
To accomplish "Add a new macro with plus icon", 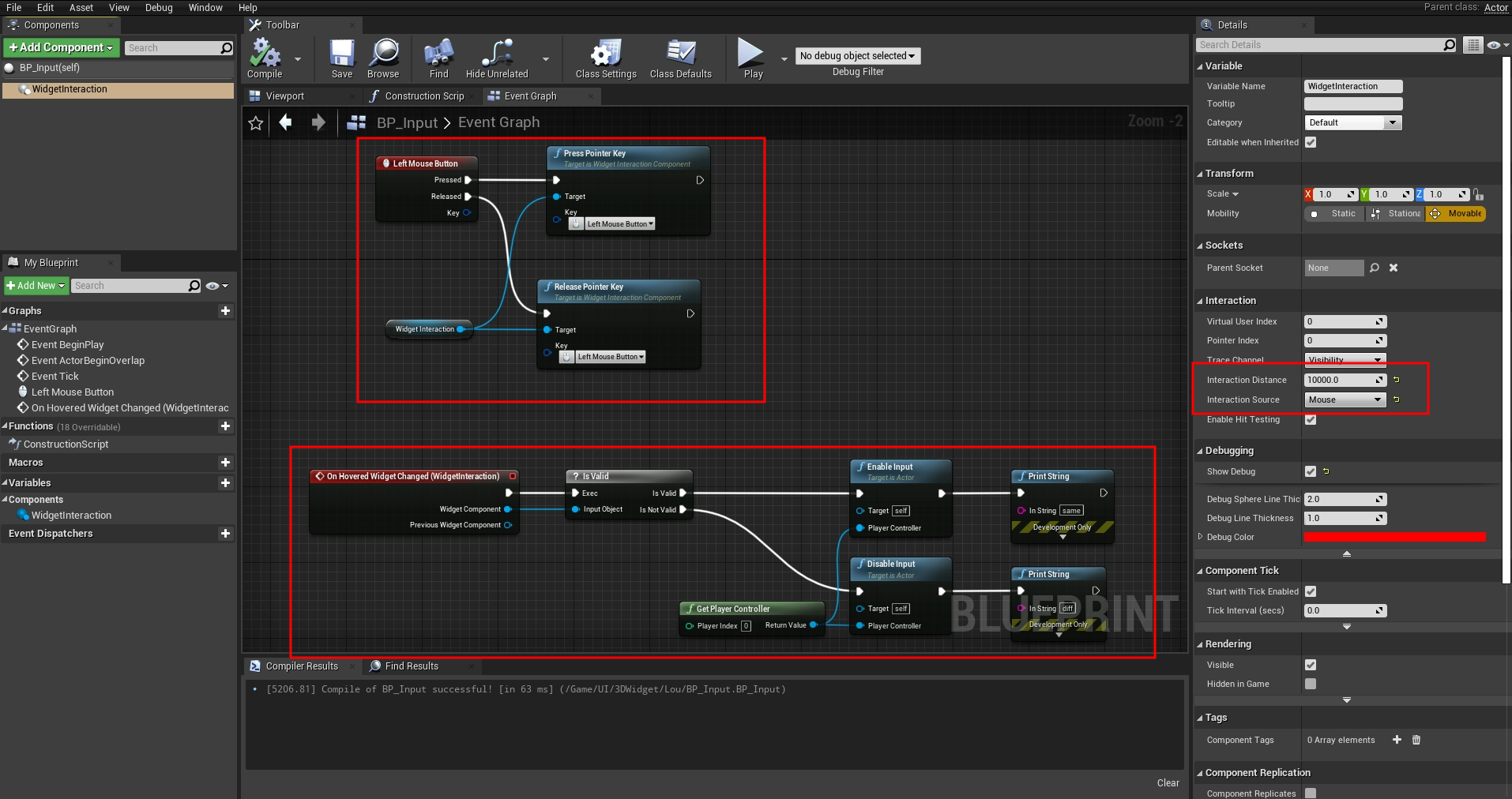I will [x=226, y=463].
